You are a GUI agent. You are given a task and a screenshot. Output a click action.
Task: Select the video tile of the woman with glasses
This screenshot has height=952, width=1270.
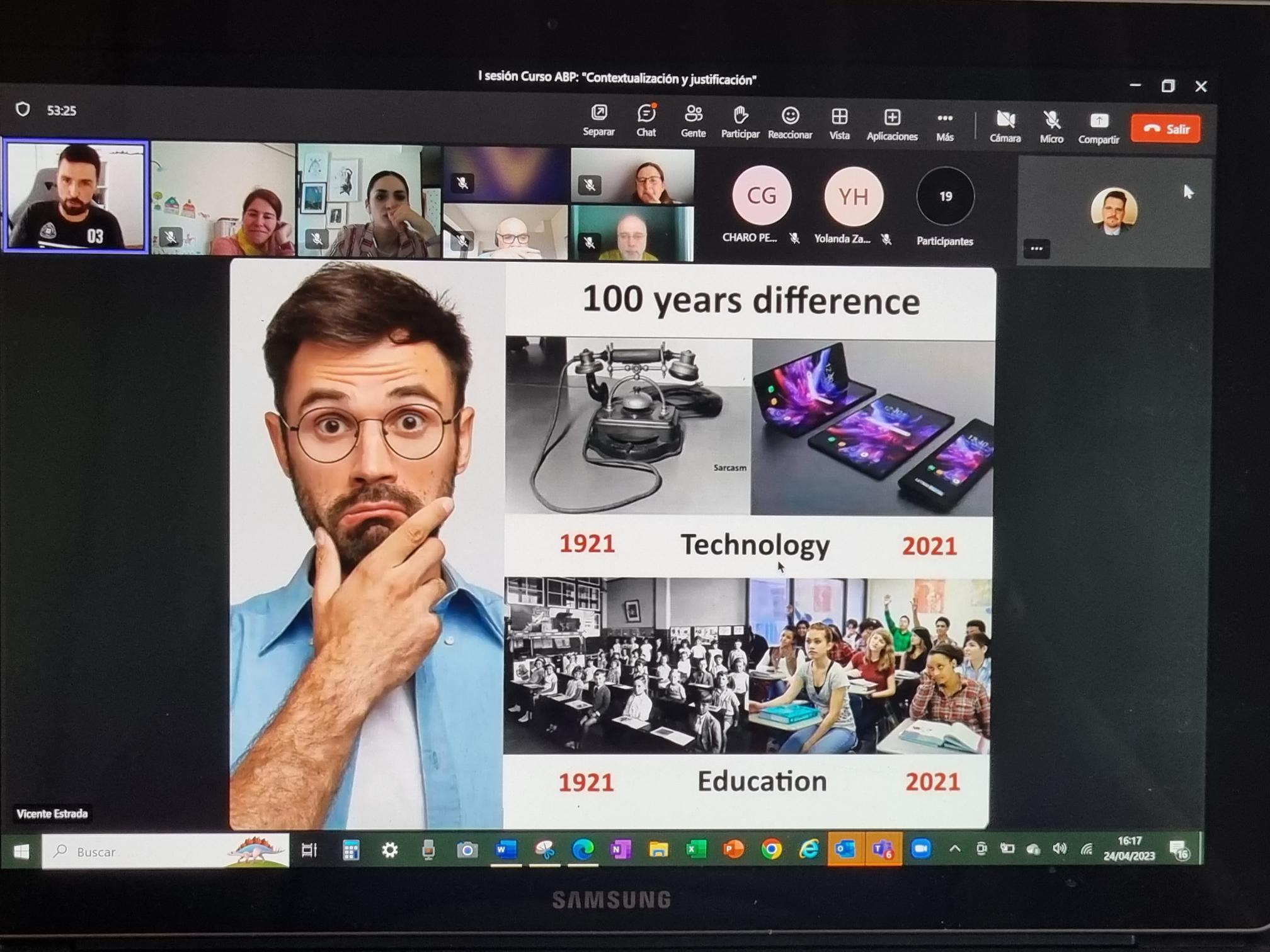pos(632,176)
